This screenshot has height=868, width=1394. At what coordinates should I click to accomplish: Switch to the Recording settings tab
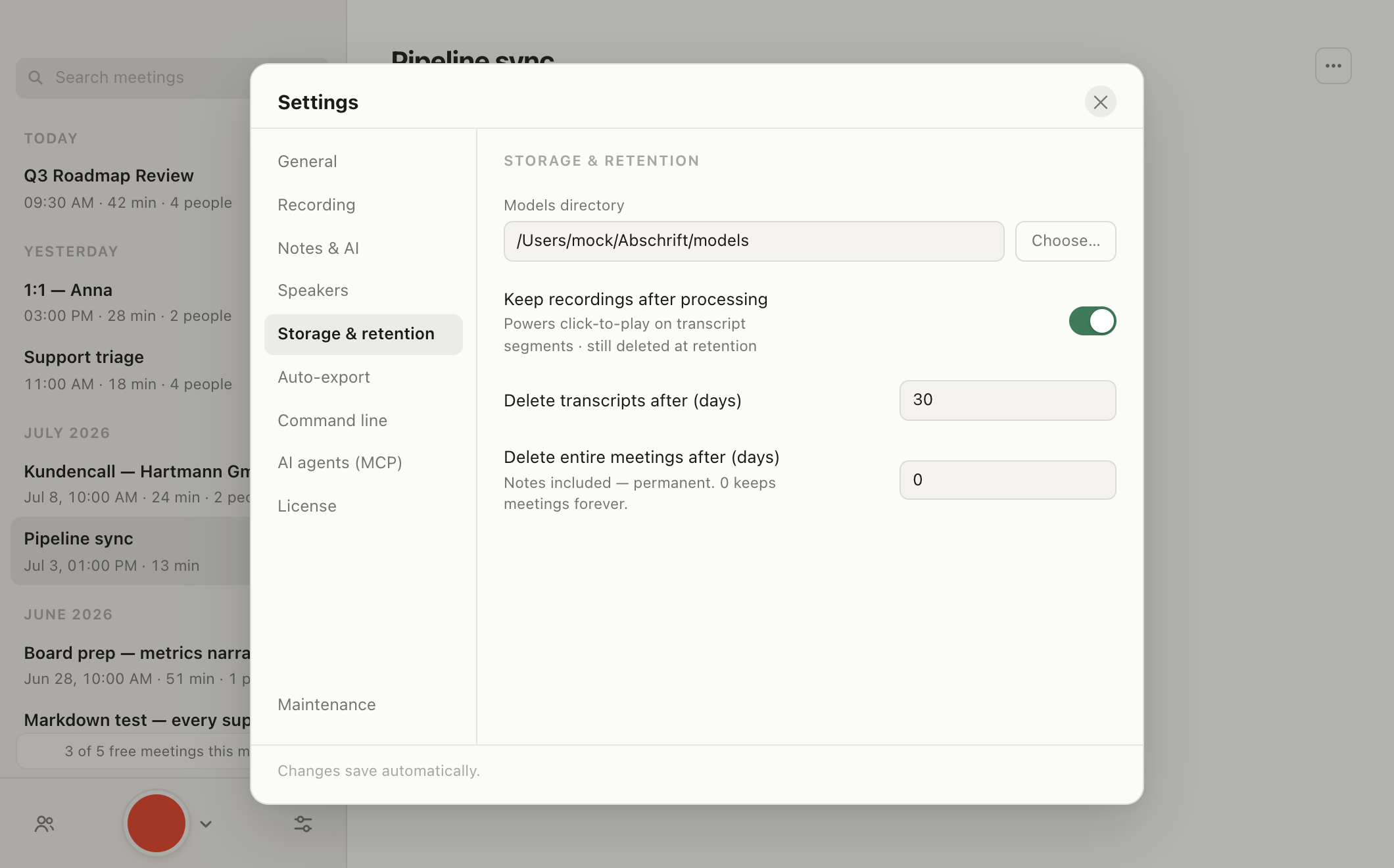click(364, 205)
